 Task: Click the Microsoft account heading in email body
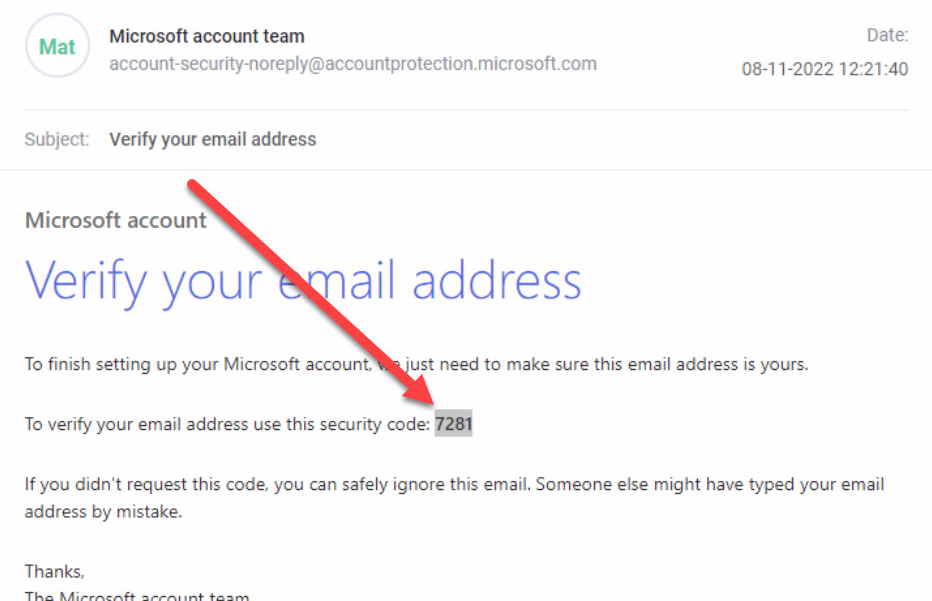[x=116, y=221]
